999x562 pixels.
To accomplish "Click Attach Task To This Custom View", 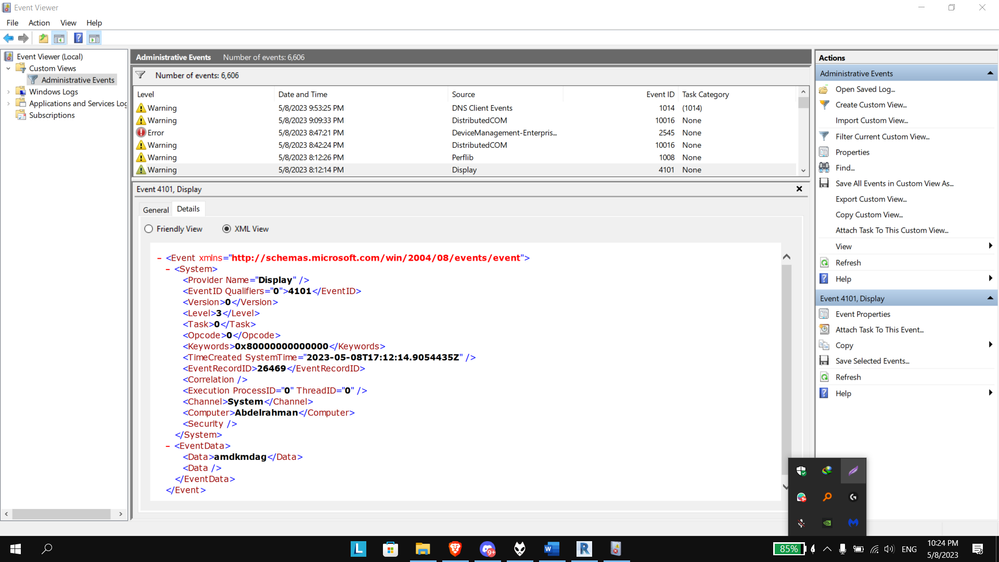I will [x=892, y=230].
